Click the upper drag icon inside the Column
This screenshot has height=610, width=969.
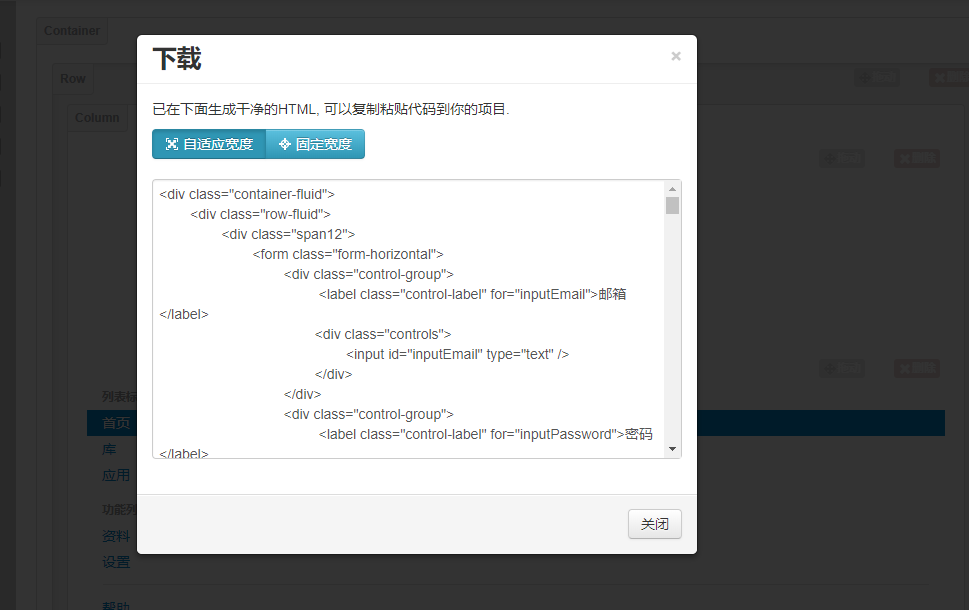point(841,157)
